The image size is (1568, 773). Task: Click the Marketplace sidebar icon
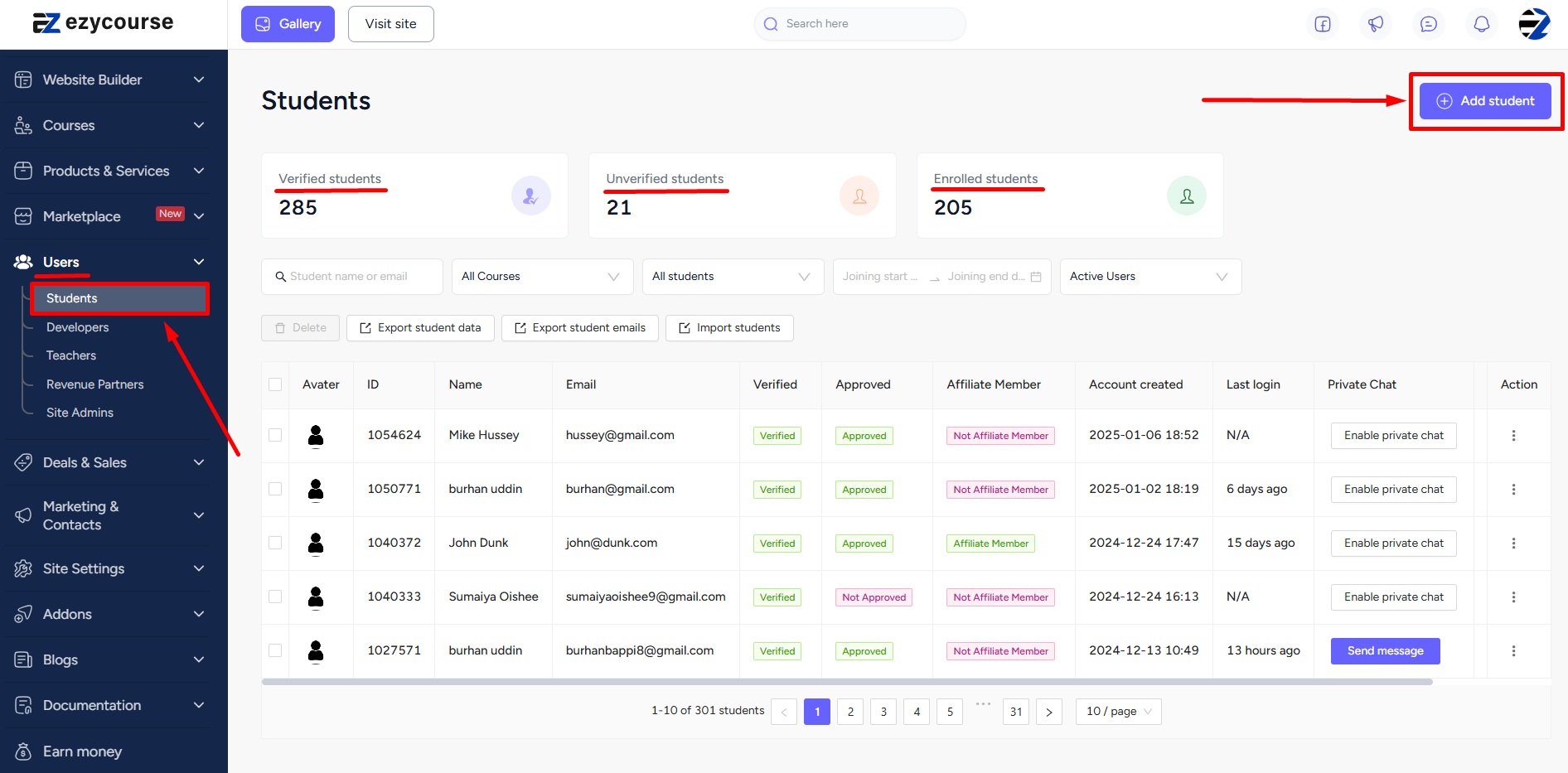23,216
